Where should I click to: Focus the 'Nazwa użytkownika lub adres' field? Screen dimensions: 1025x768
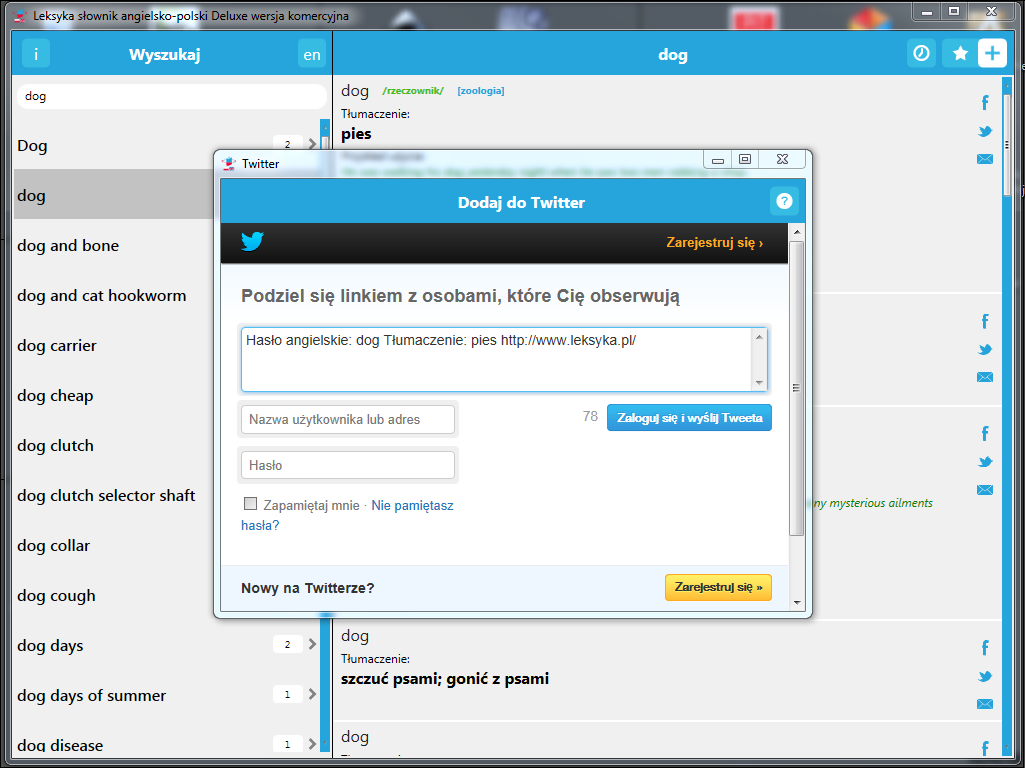pyautogui.click(x=348, y=420)
